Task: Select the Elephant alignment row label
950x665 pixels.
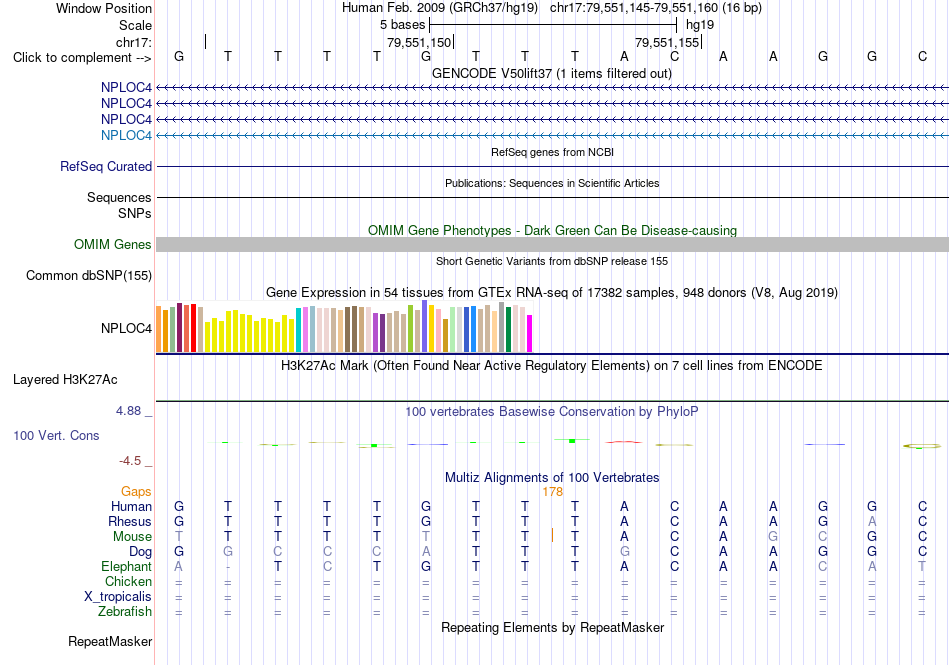Action: [x=126, y=566]
